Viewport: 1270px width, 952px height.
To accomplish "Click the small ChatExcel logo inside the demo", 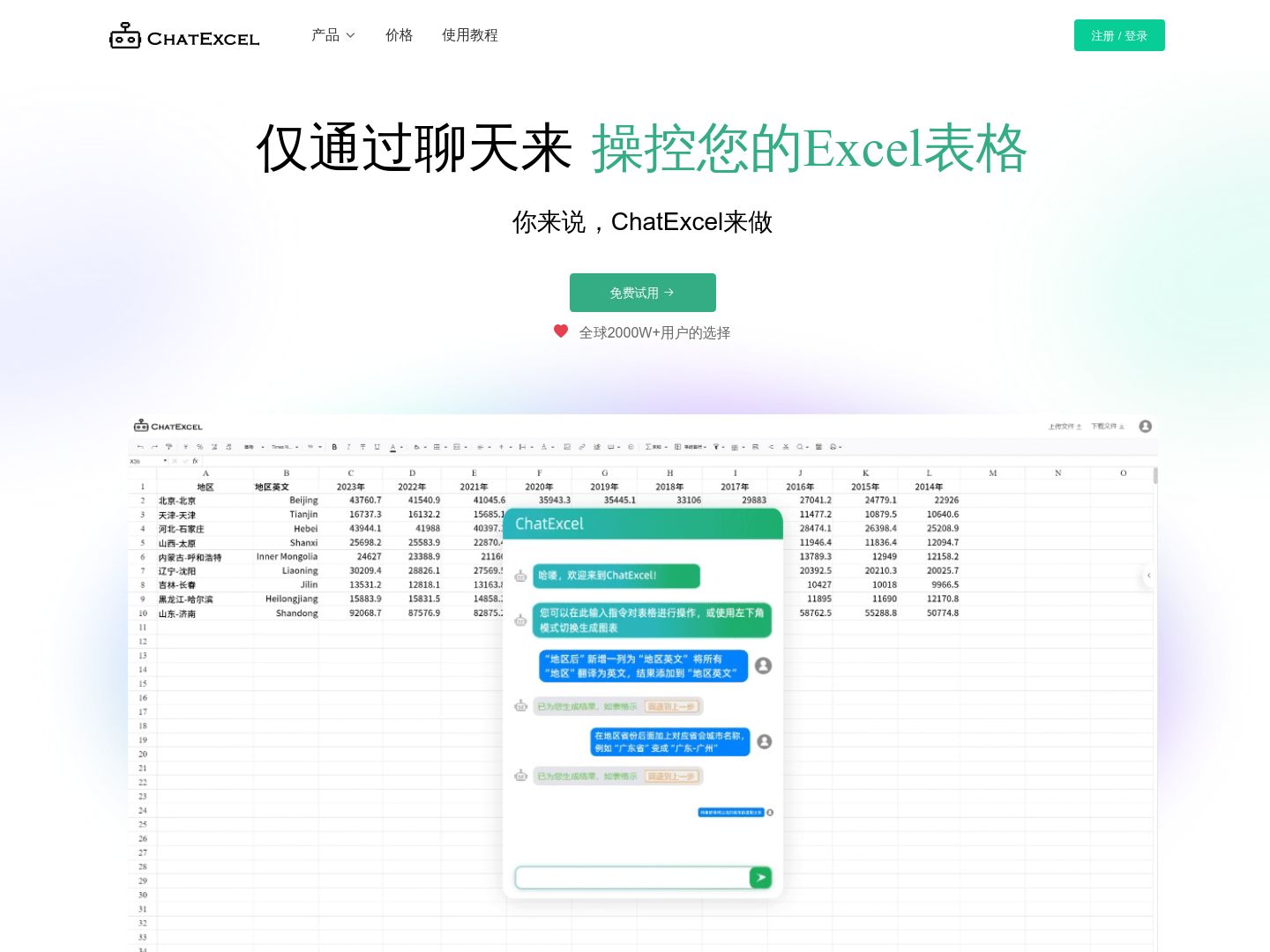I will (x=168, y=426).
